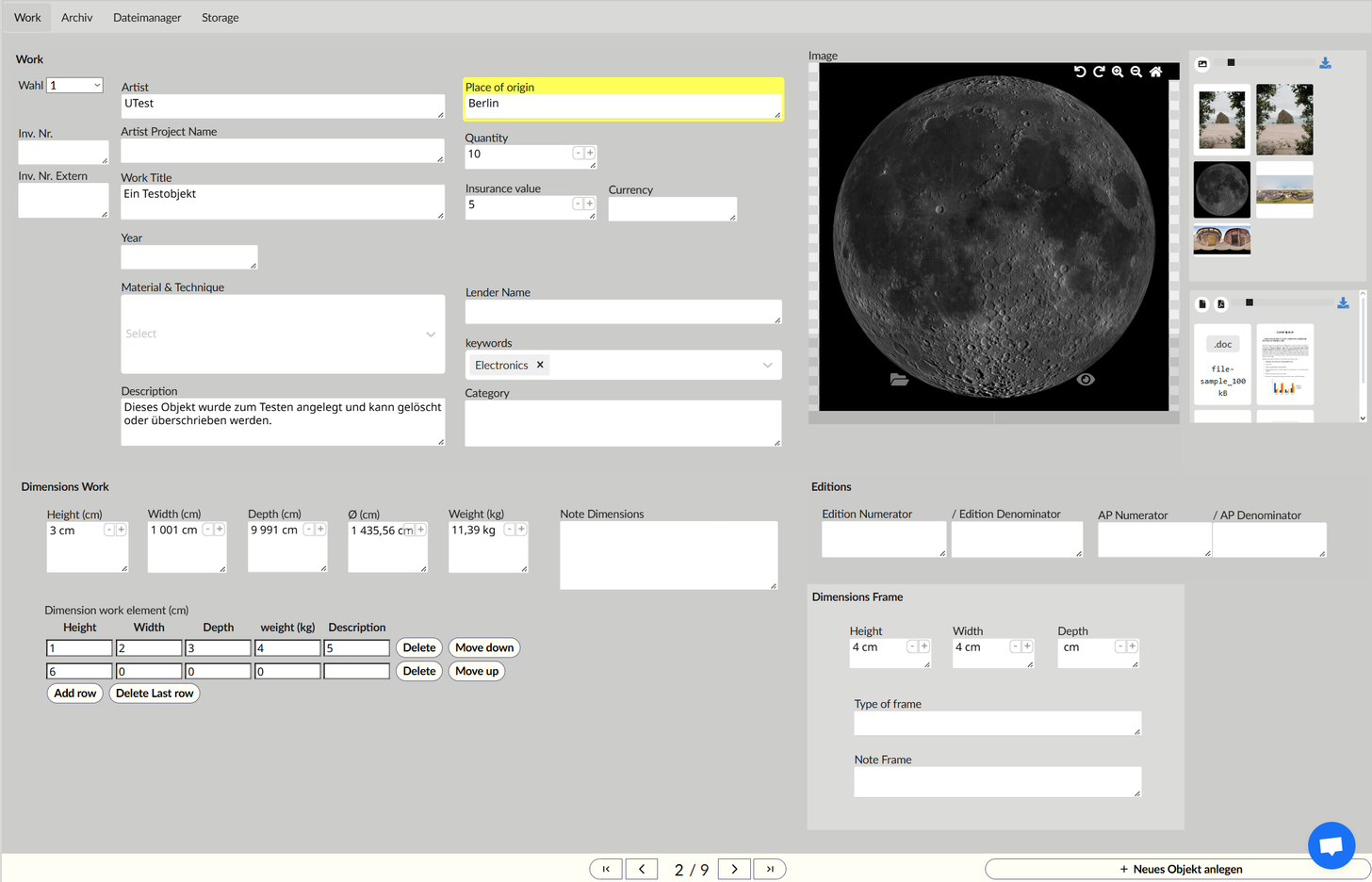
Task: Select the moon thumbnail in gallery
Action: [1222, 189]
